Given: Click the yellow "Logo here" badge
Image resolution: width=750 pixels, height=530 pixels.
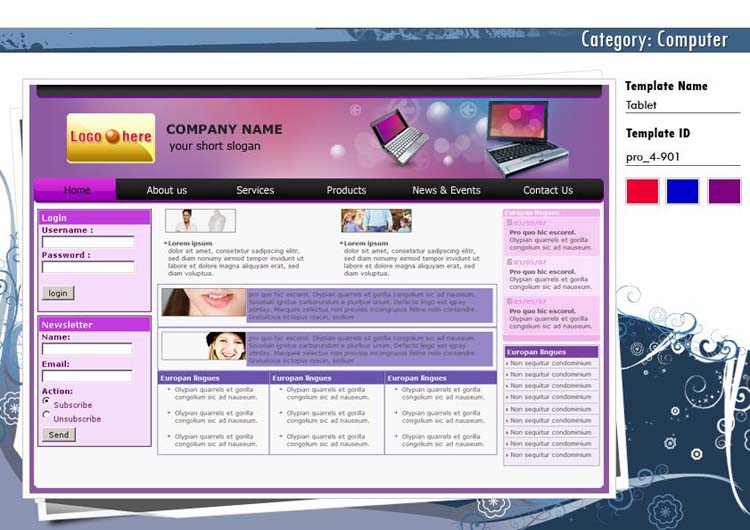Looking at the screenshot, I should [x=111, y=137].
